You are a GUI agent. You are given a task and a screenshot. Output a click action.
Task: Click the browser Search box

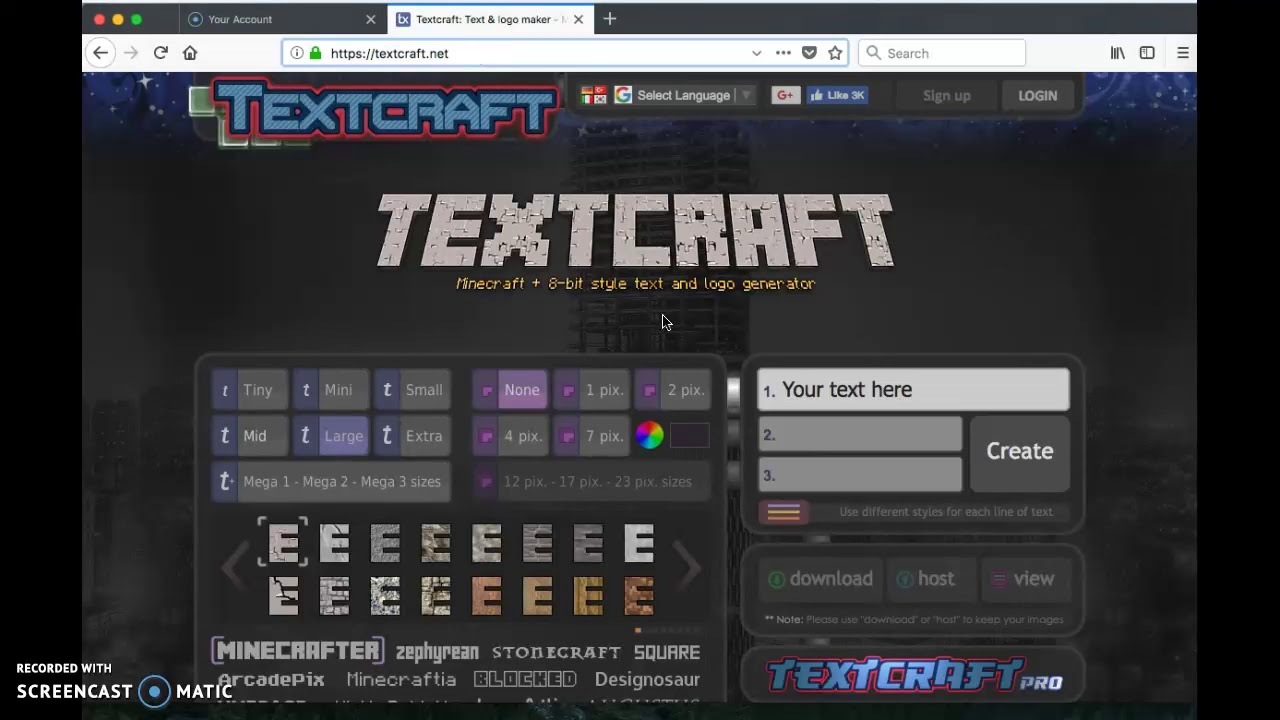click(x=942, y=53)
